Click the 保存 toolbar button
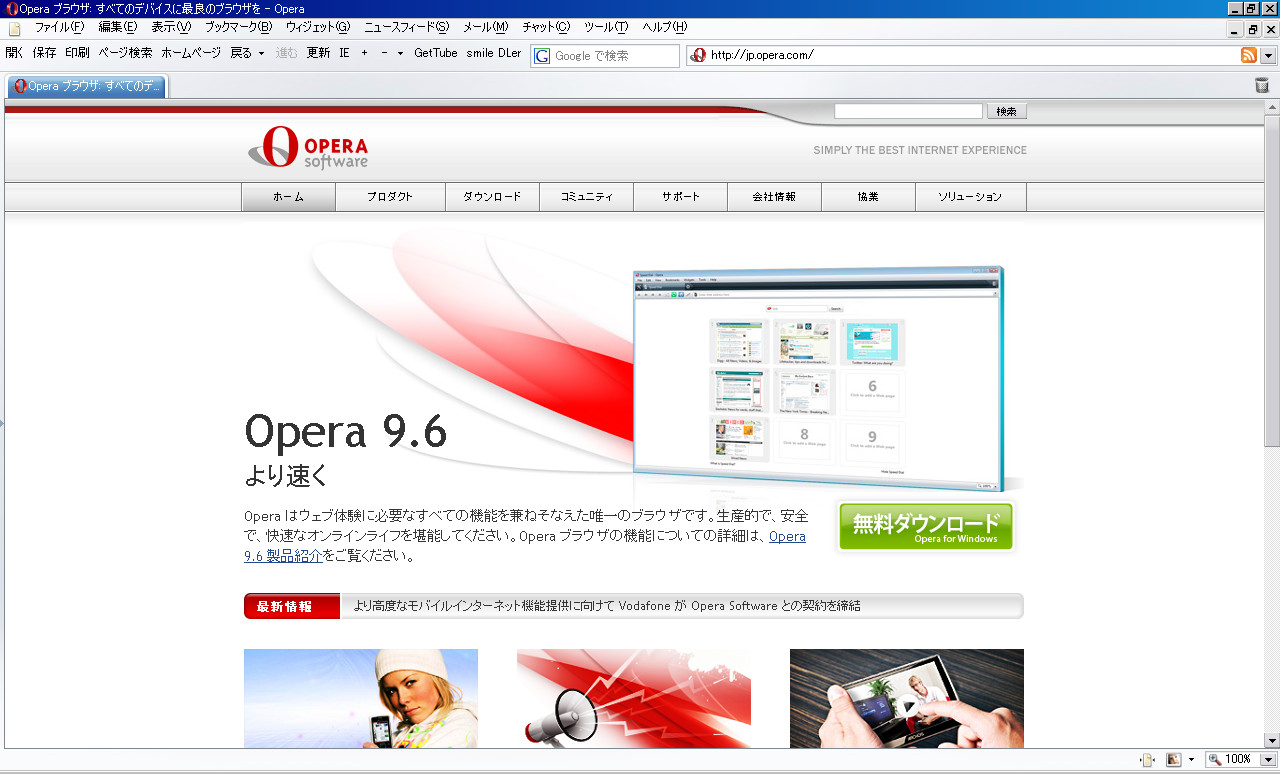Image resolution: width=1280 pixels, height=774 pixels. (x=45, y=54)
